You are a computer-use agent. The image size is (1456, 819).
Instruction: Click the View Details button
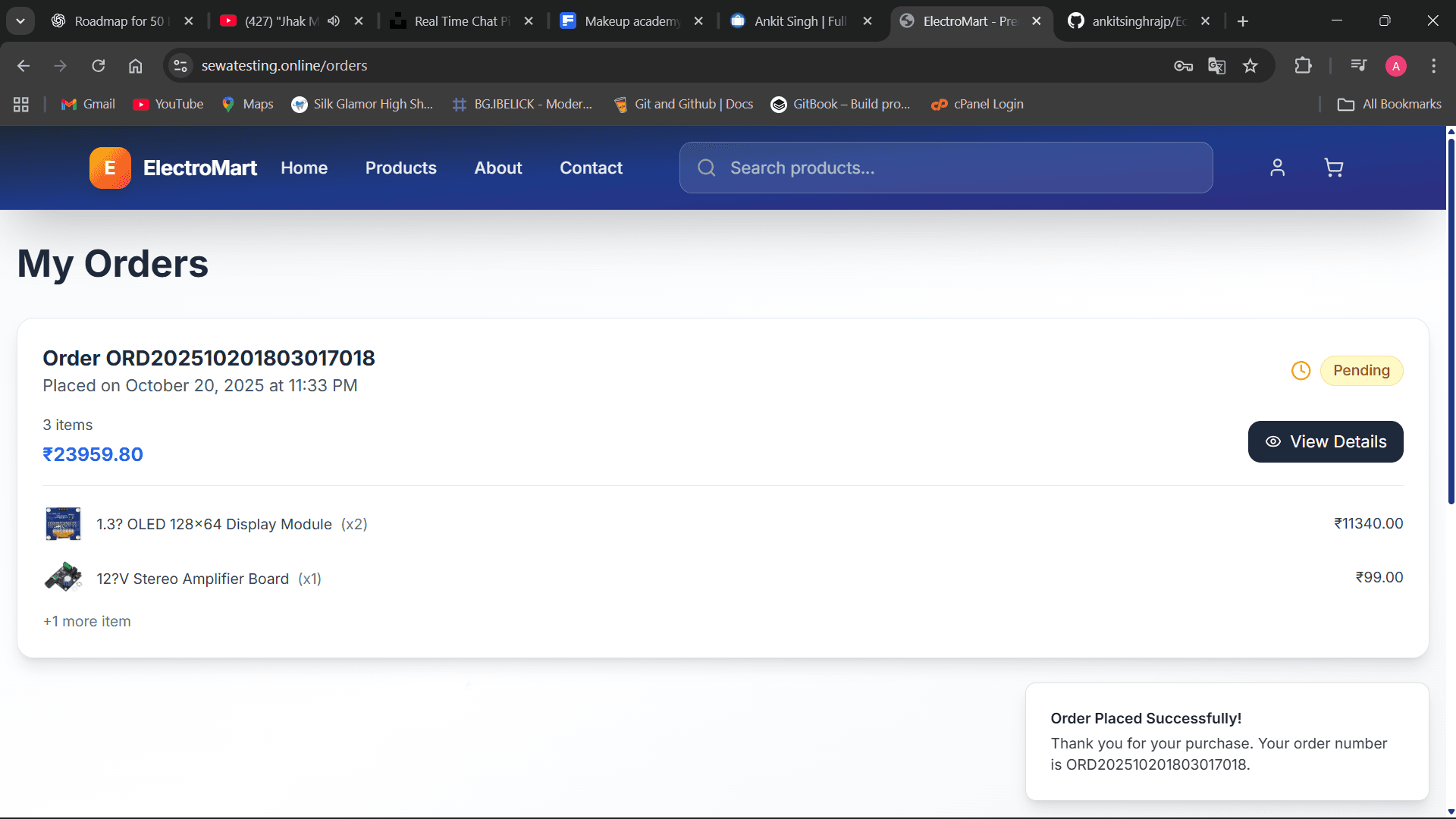(x=1325, y=441)
